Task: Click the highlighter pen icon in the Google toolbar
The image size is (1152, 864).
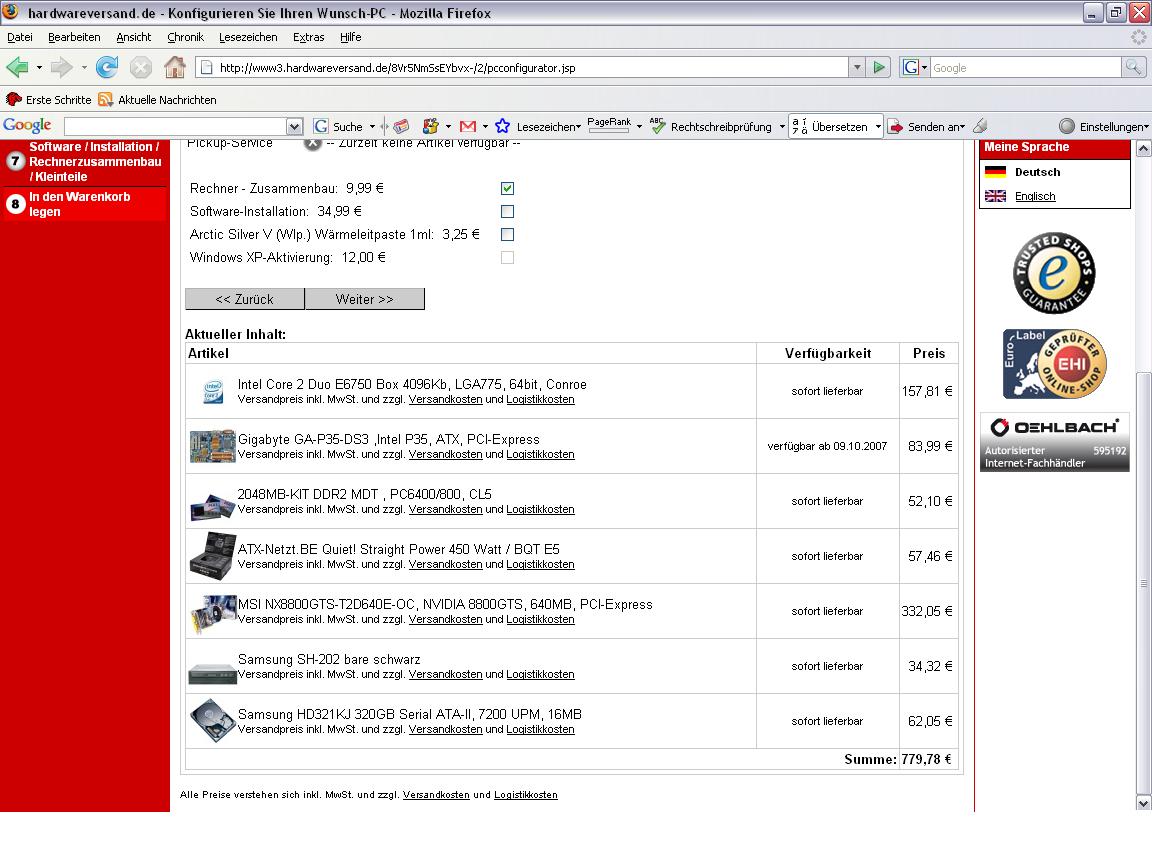Action: tap(980, 126)
